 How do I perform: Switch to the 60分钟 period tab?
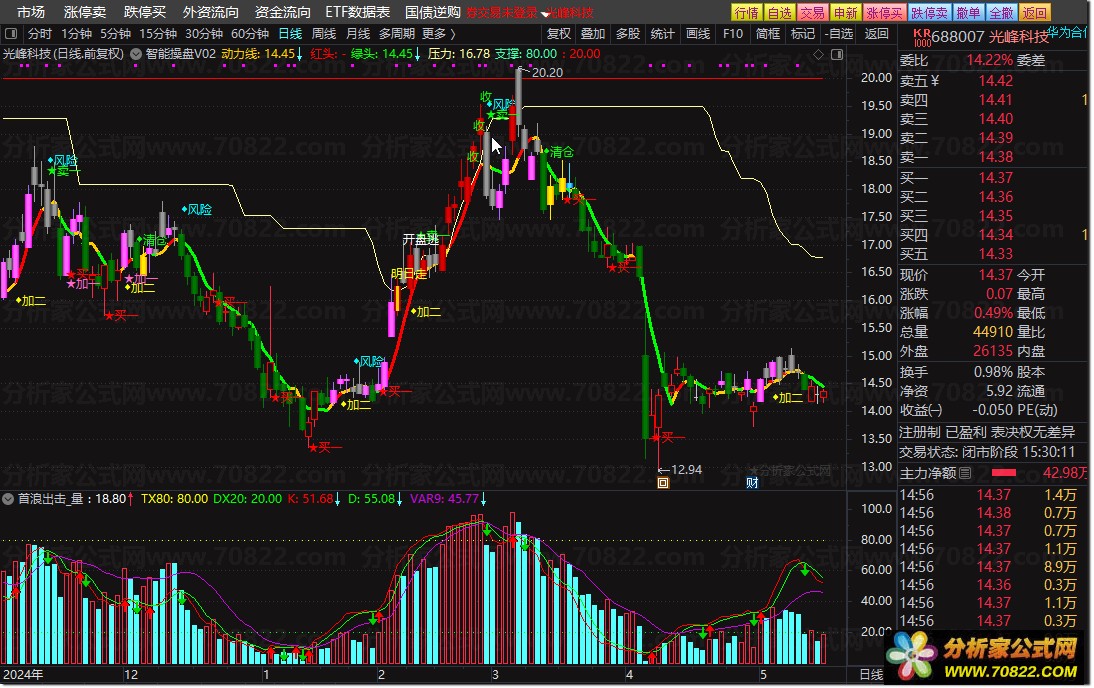(x=250, y=33)
